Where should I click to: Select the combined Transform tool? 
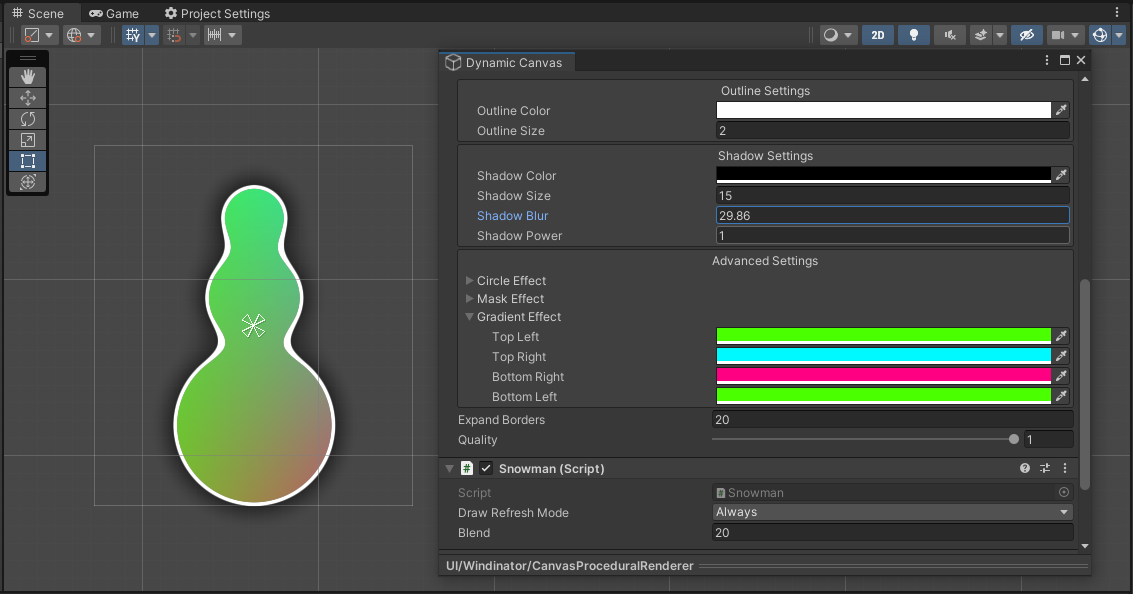27,181
